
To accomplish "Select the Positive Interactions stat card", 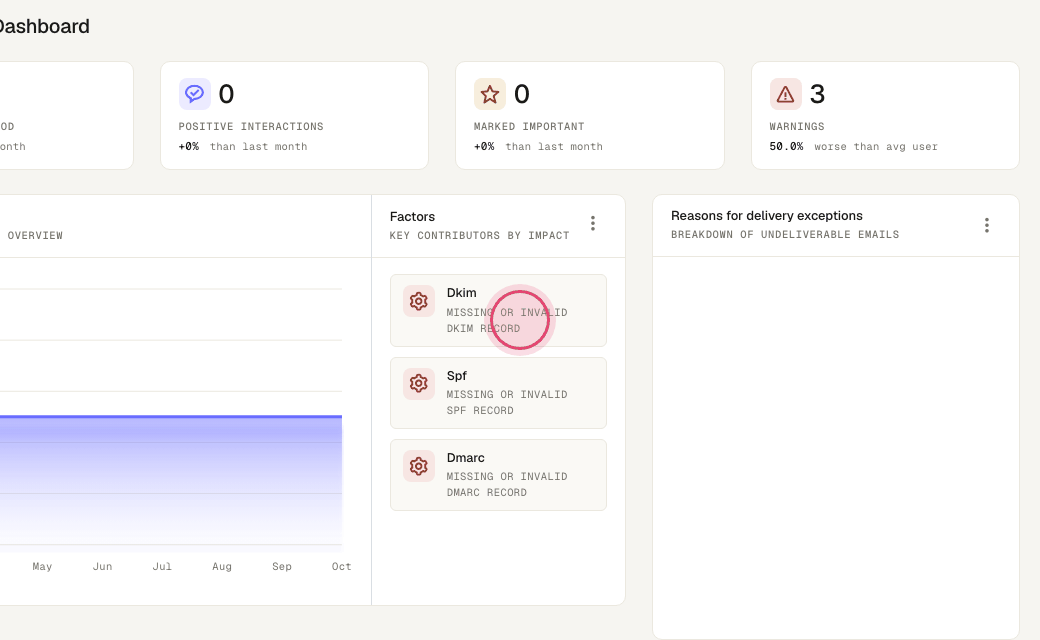I will [x=294, y=115].
